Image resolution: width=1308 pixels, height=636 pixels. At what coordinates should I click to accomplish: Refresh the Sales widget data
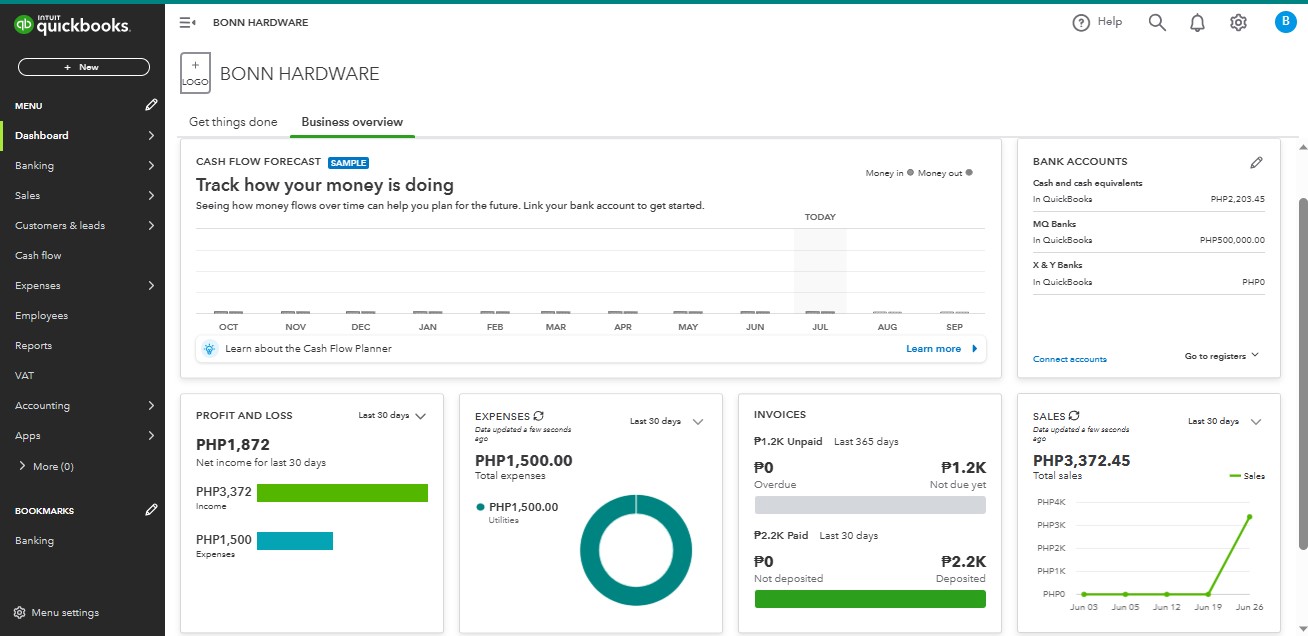coord(1074,416)
